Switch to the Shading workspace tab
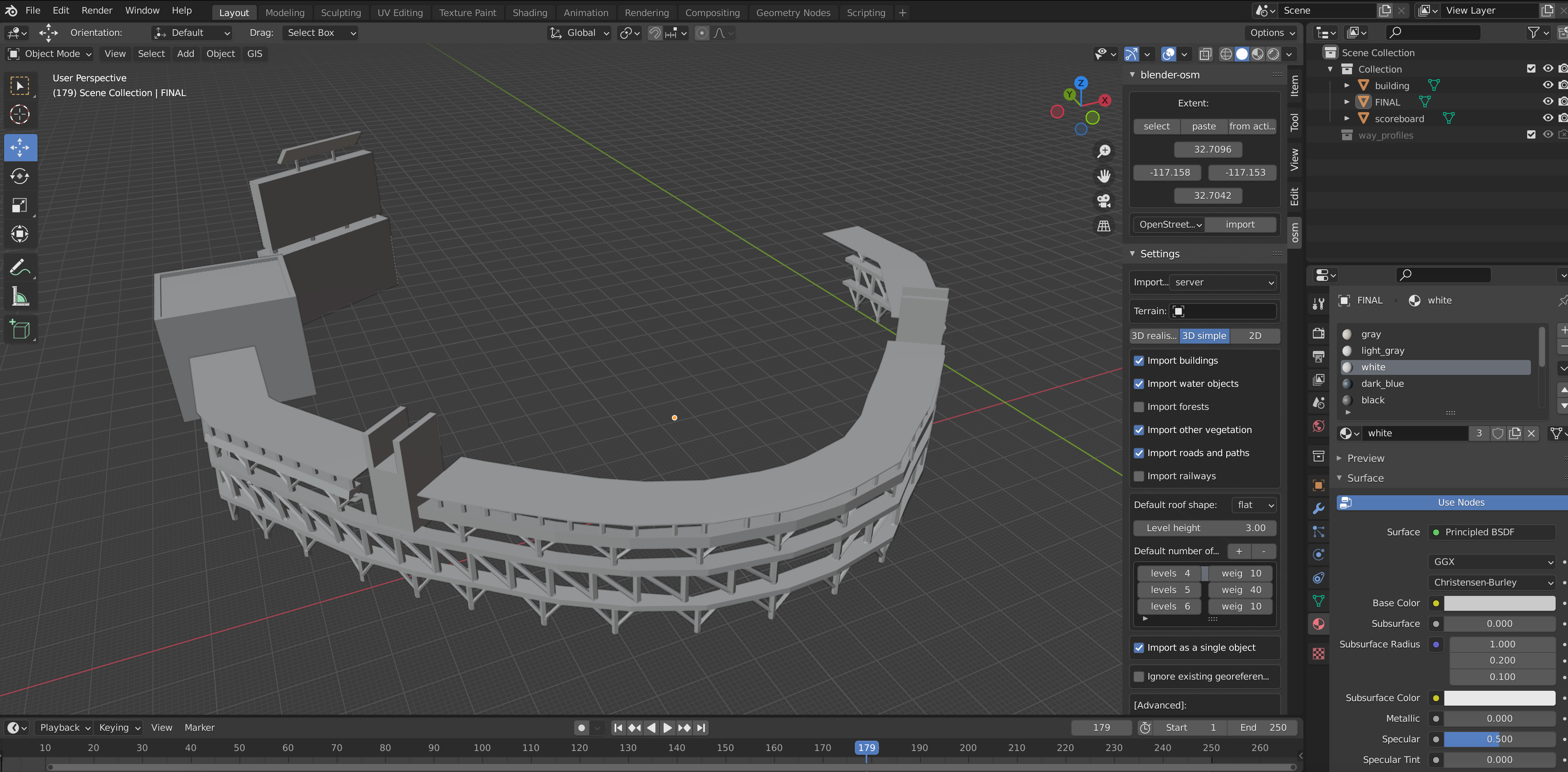Viewport: 1568px width, 772px height. 530,12
